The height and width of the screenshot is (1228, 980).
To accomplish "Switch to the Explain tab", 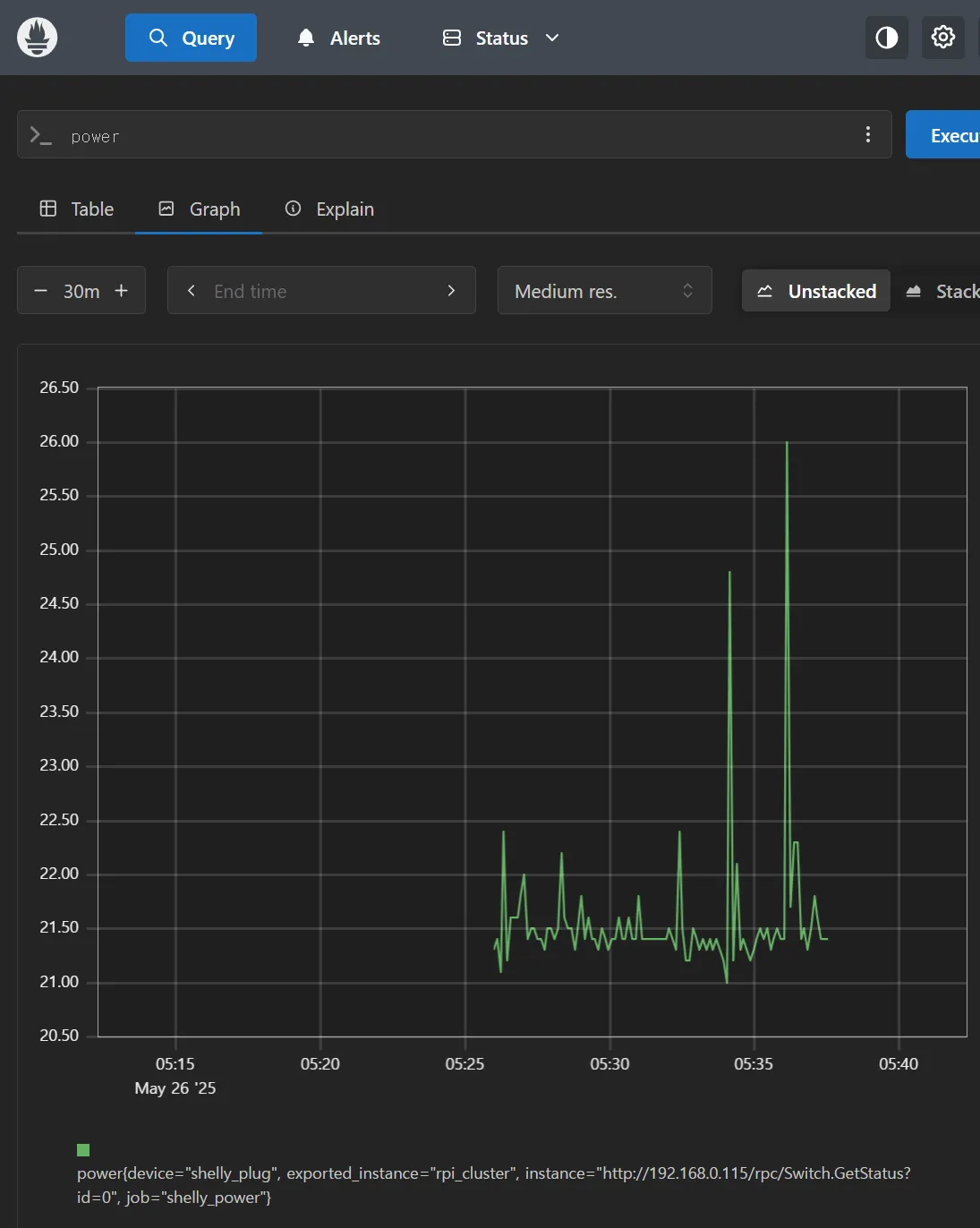I will click(x=329, y=209).
